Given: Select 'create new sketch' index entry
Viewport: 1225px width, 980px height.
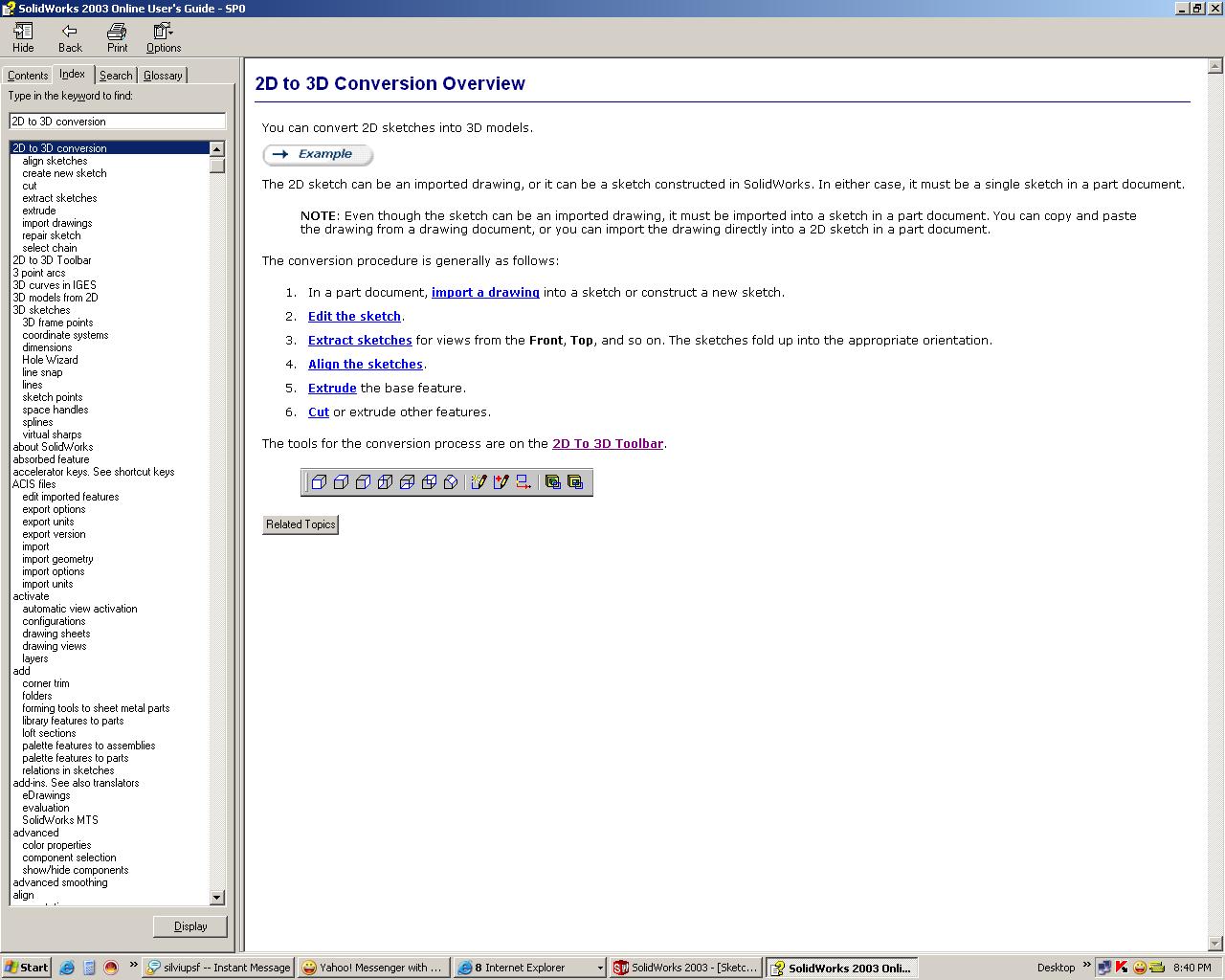Looking at the screenshot, I should pos(64,173).
